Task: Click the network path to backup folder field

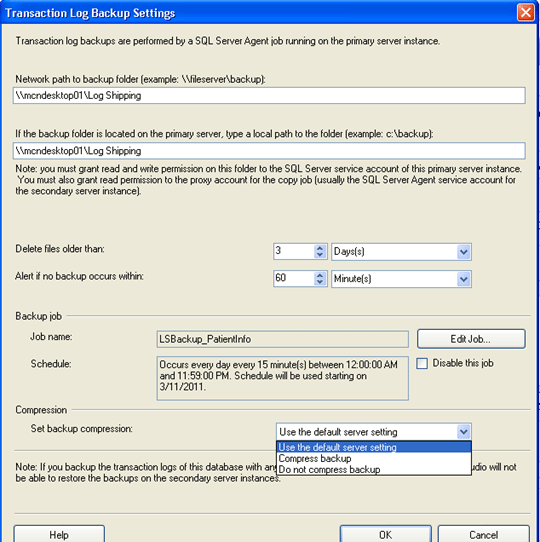Action: pyautogui.click(x=269, y=95)
